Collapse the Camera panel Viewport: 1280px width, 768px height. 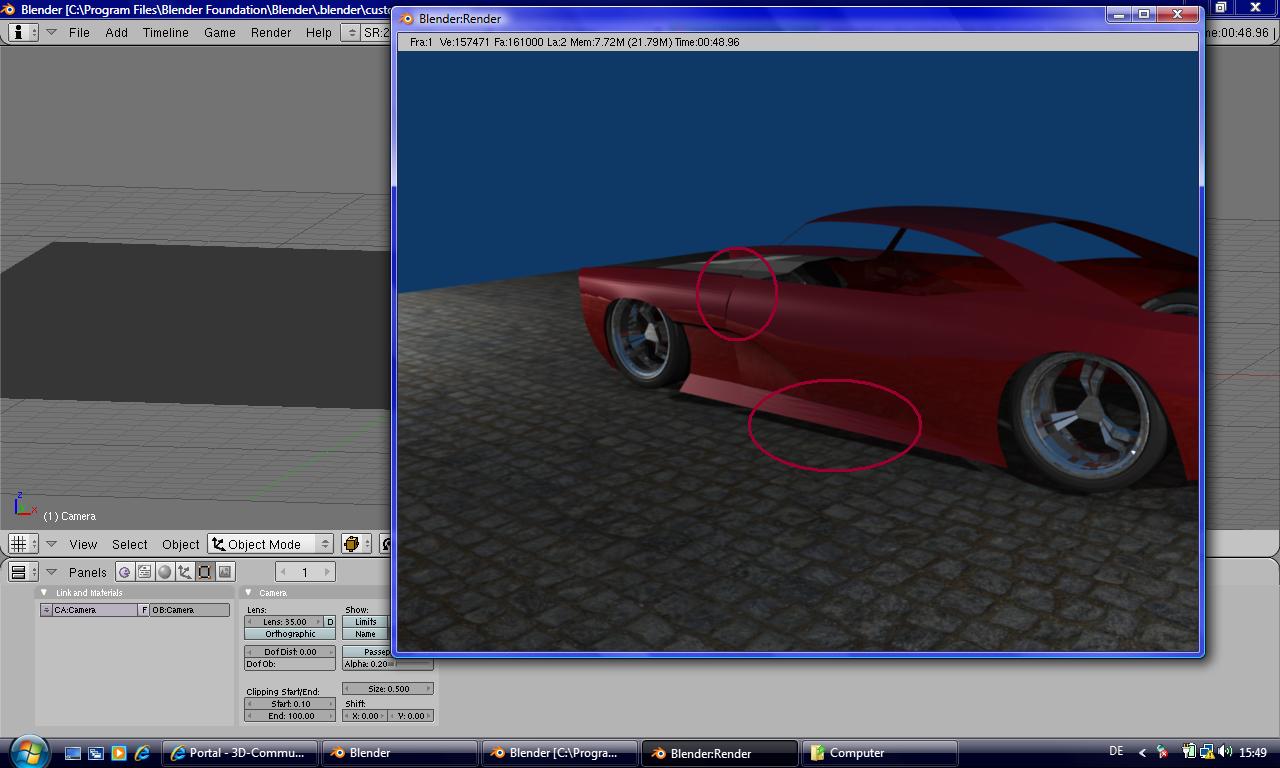pos(248,593)
